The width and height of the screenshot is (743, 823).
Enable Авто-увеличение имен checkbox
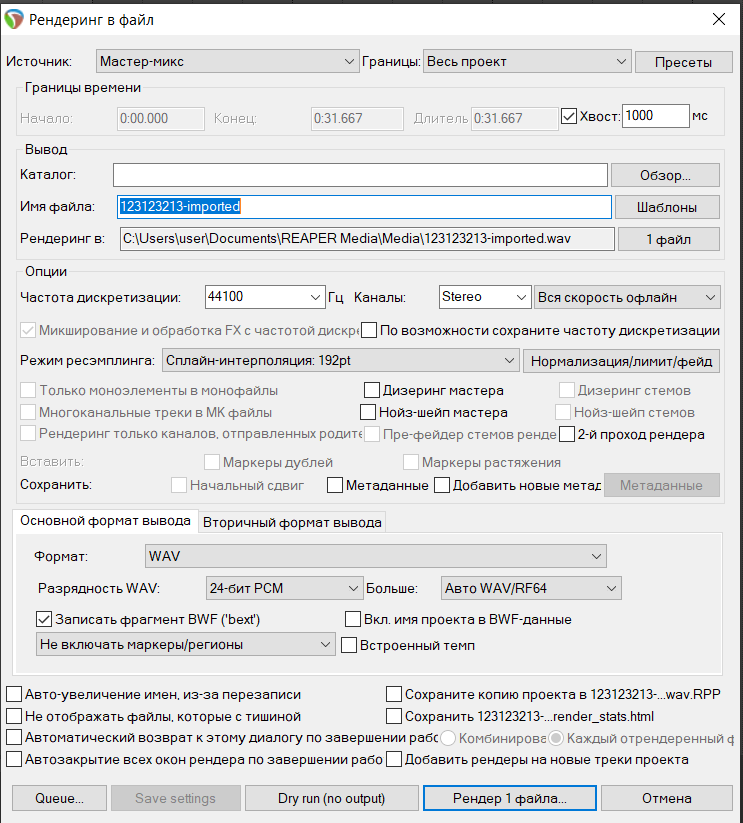(14, 694)
